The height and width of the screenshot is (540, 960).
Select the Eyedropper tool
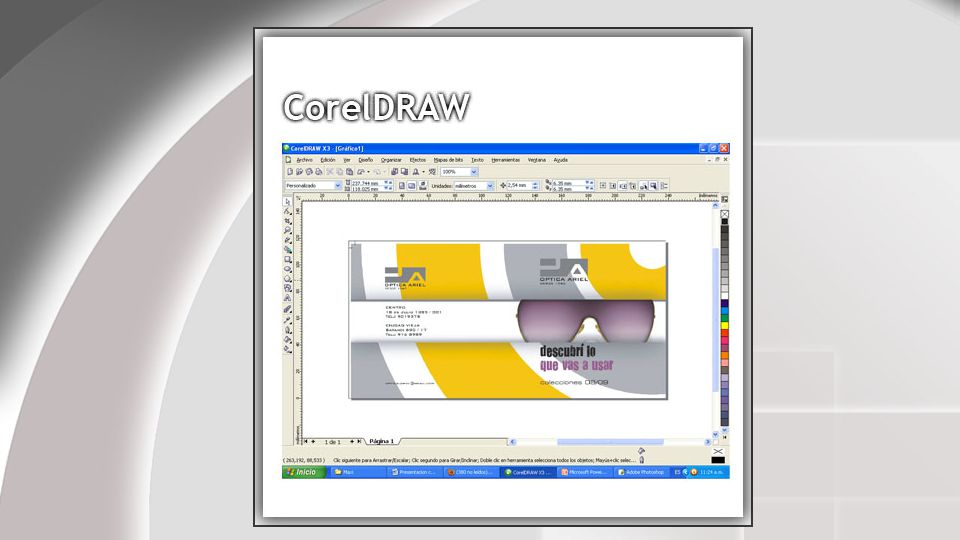click(287, 318)
